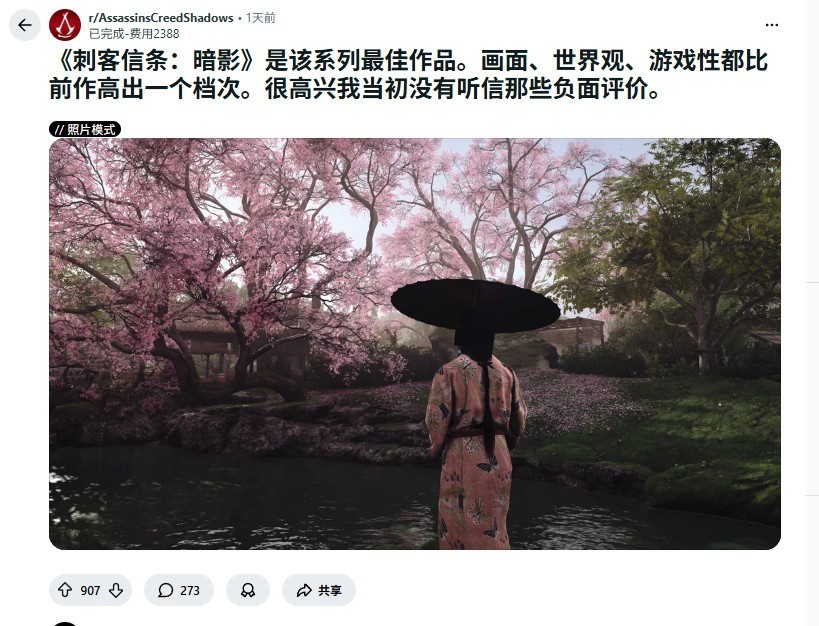This screenshot has width=819, height=626.
Task: Select the 照片模式 flair tag
Action: (x=85, y=130)
